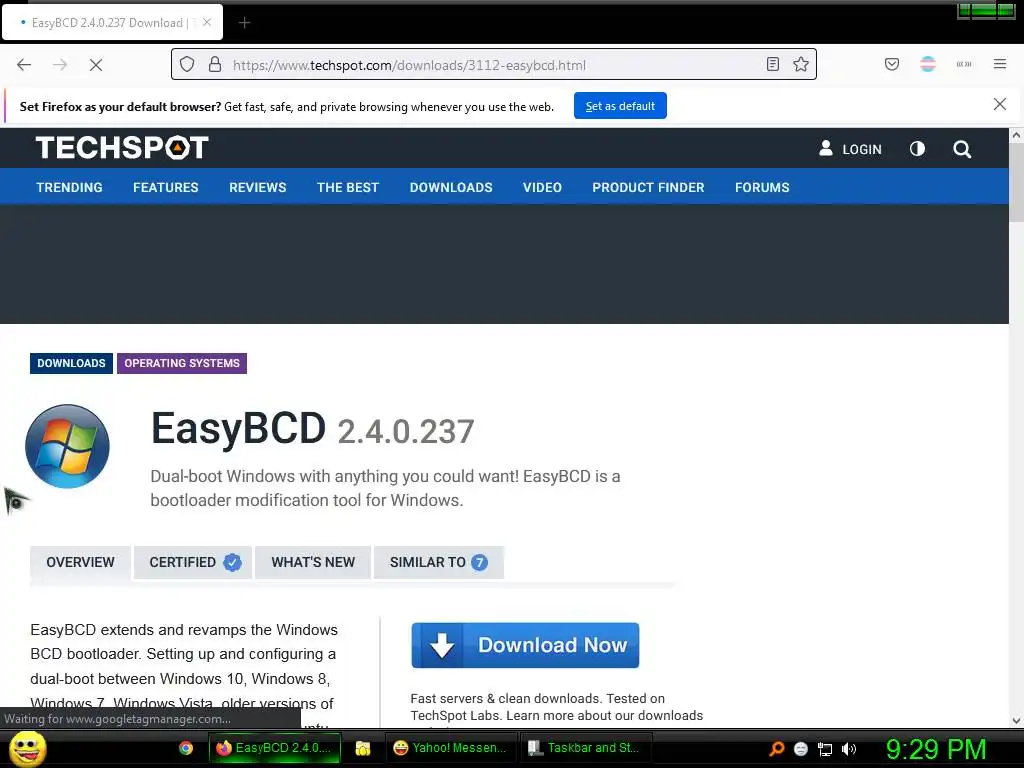Open TechSpot site search magnifier
The image size is (1024, 768).
pos(962,150)
